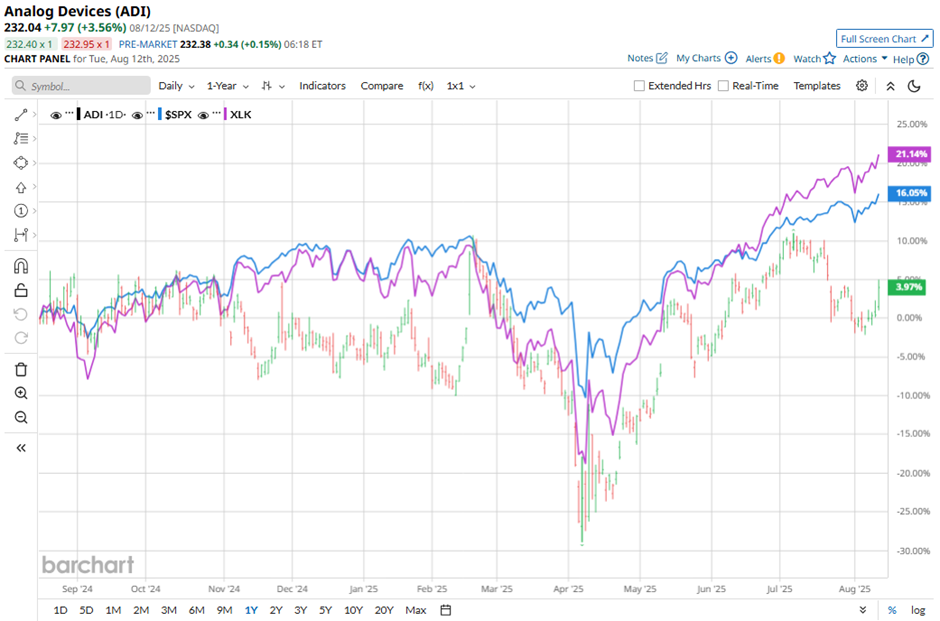Open XLK series options ellipsis
Screen dimensions: 940x621
tap(217, 113)
